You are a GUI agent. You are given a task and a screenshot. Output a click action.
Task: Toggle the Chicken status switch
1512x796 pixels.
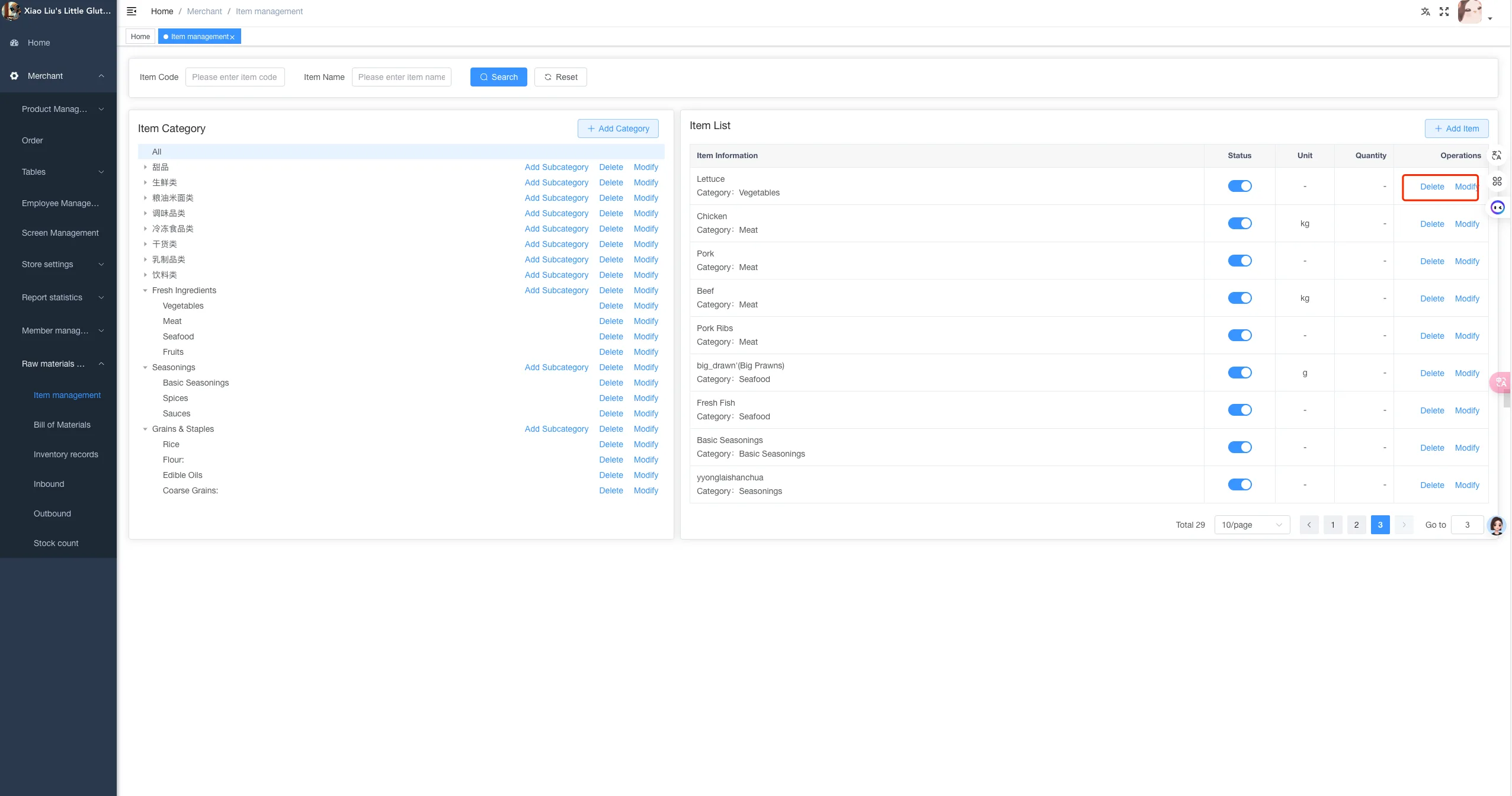[1239, 223]
